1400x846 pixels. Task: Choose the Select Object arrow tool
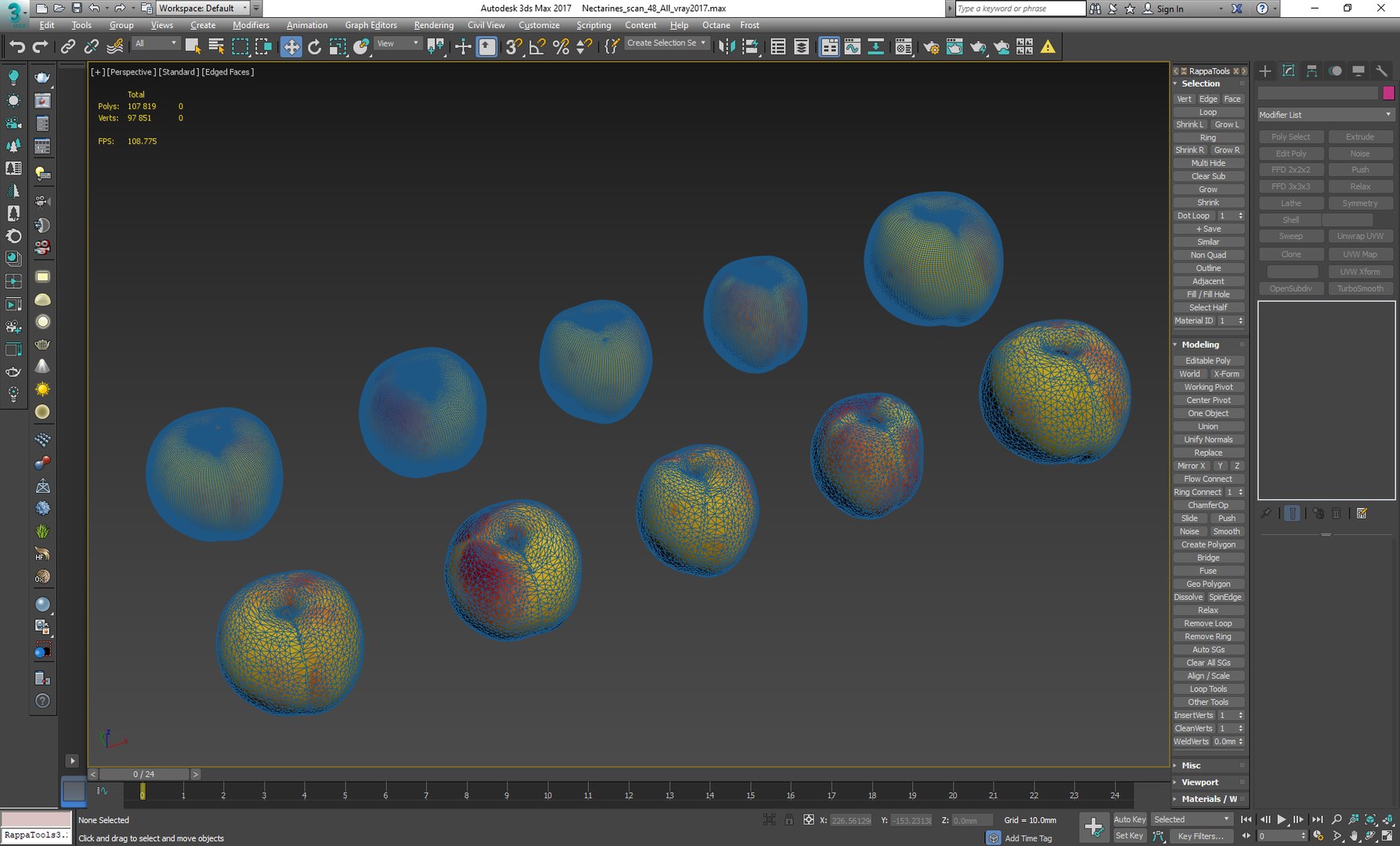193,47
